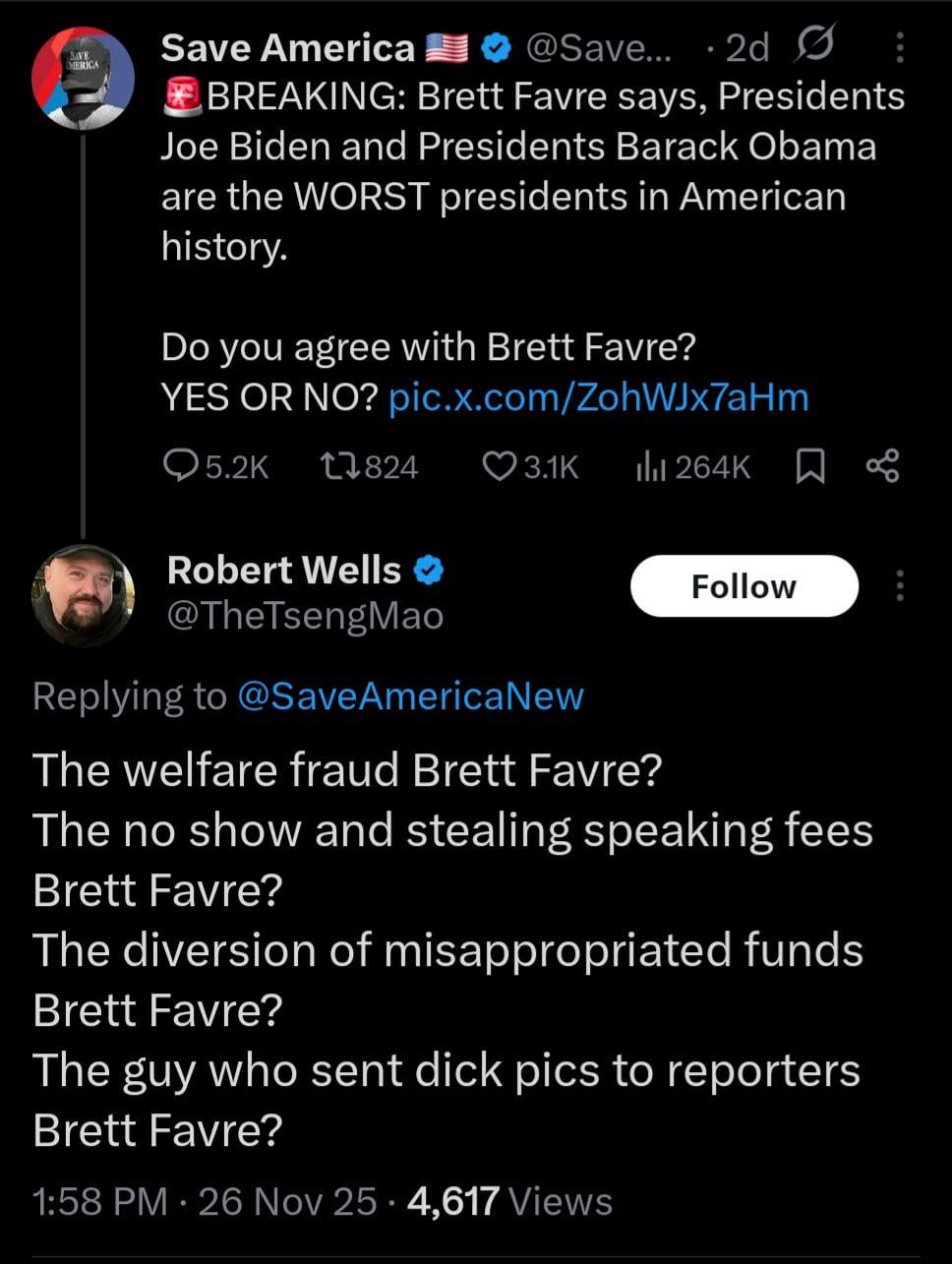The image size is (952, 1264).
Task: Open the @TheTsengMao handle
Action: coord(305,617)
